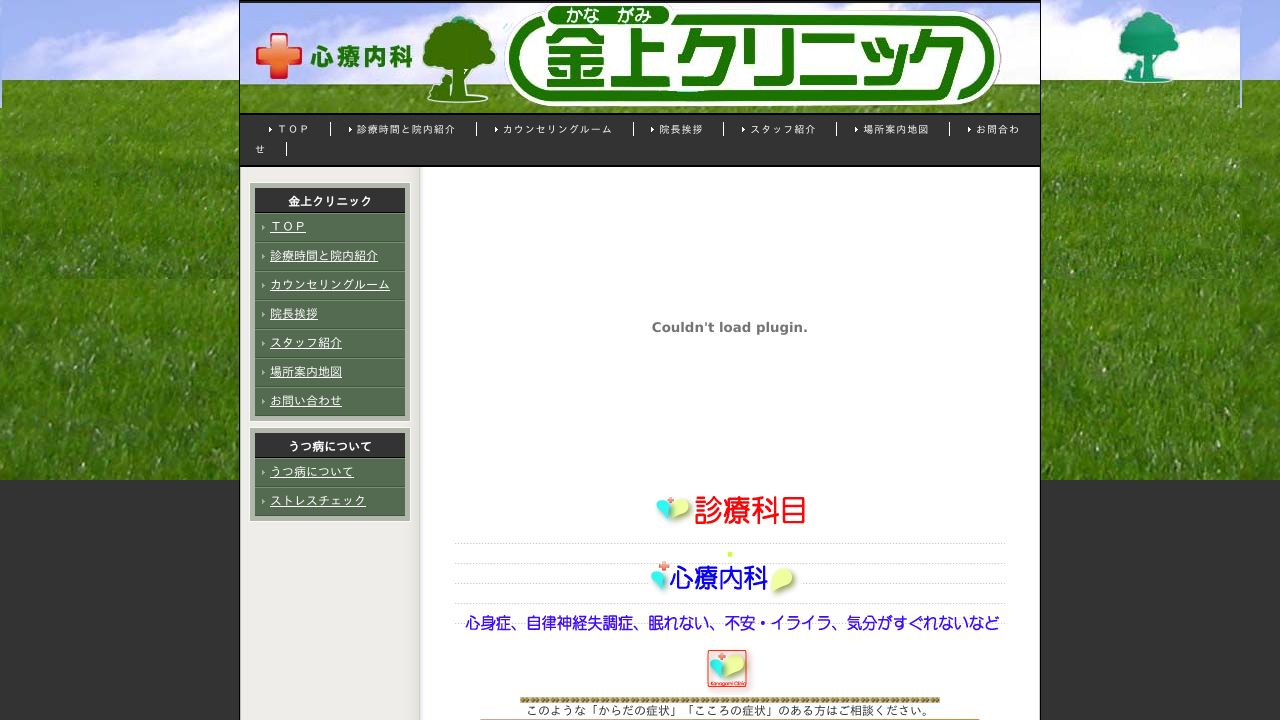The image size is (1280, 720).
Task: Click the ＴＯＰ sidebar entry
Action: coord(288,227)
